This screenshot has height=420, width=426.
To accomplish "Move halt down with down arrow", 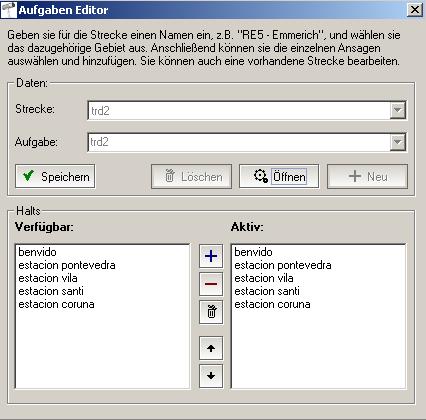I will coord(211,376).
